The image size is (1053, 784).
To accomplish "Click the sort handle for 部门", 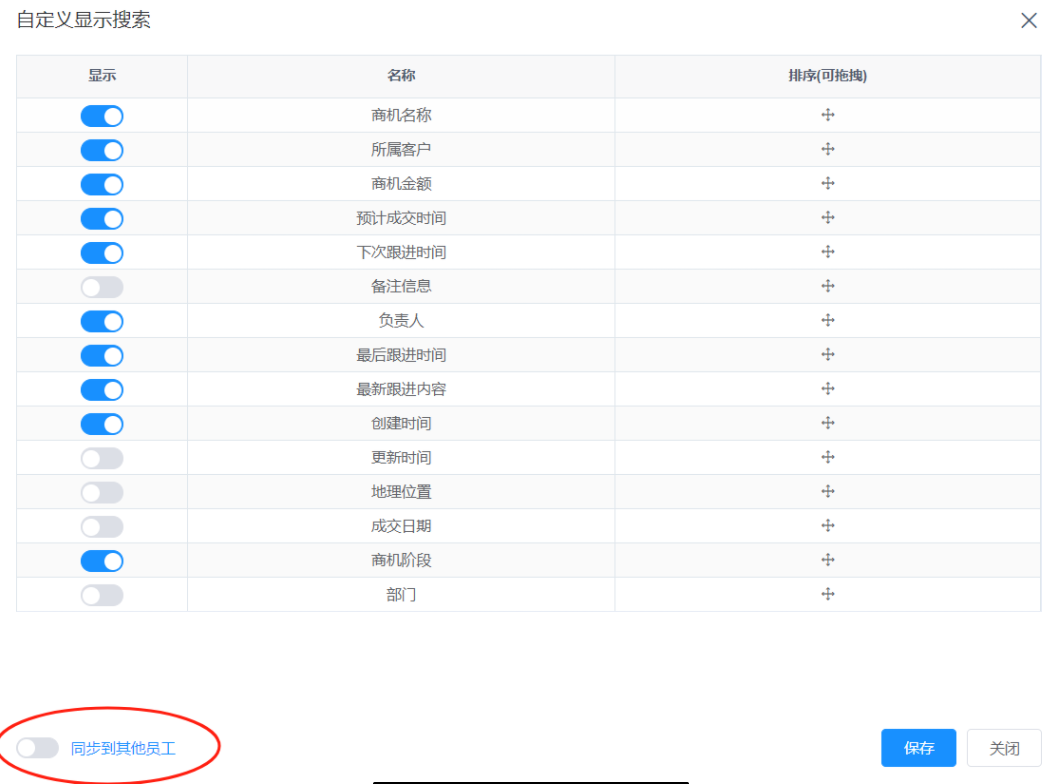I will click(828, 593).
